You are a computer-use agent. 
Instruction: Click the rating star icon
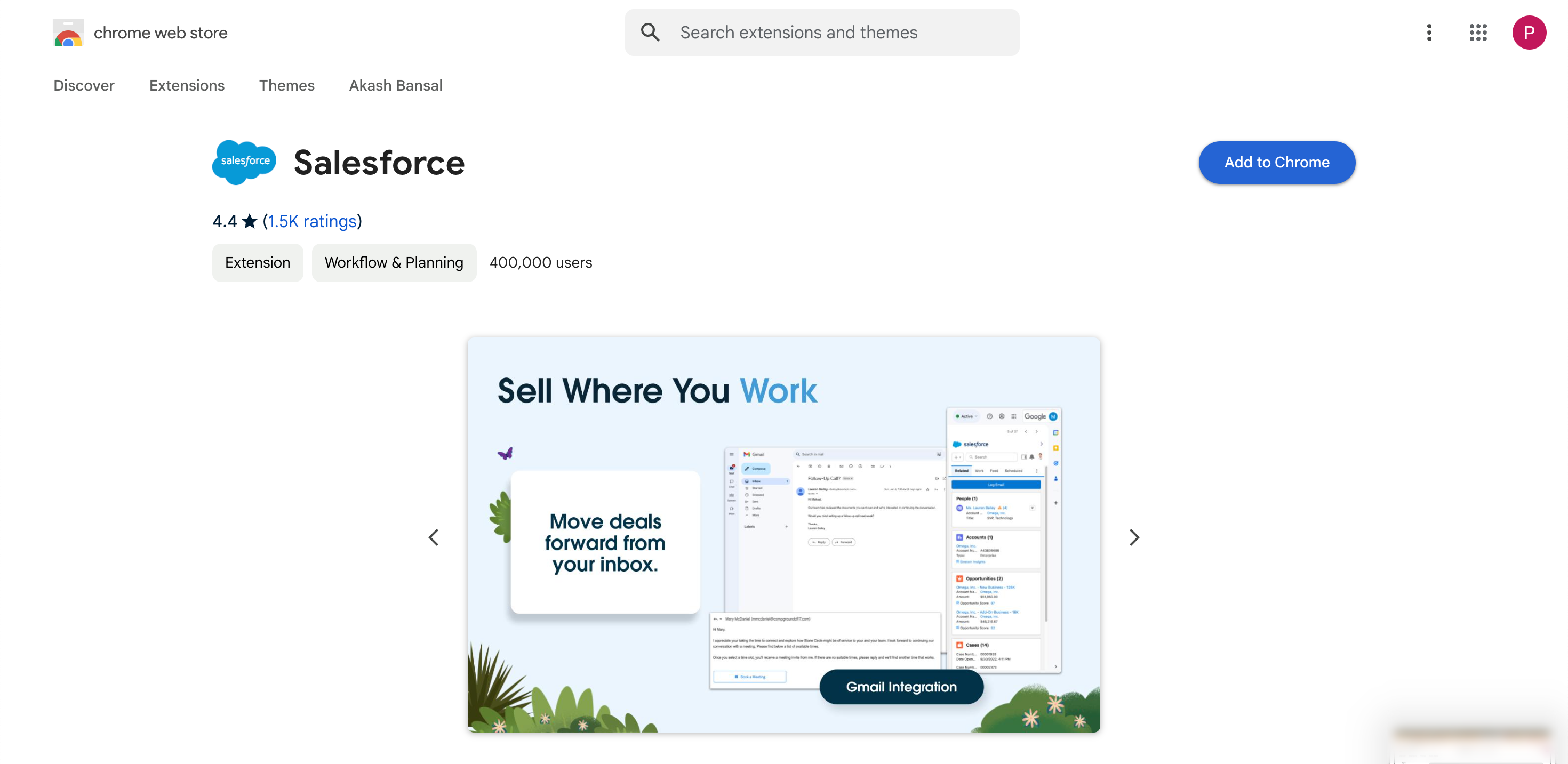250,221
